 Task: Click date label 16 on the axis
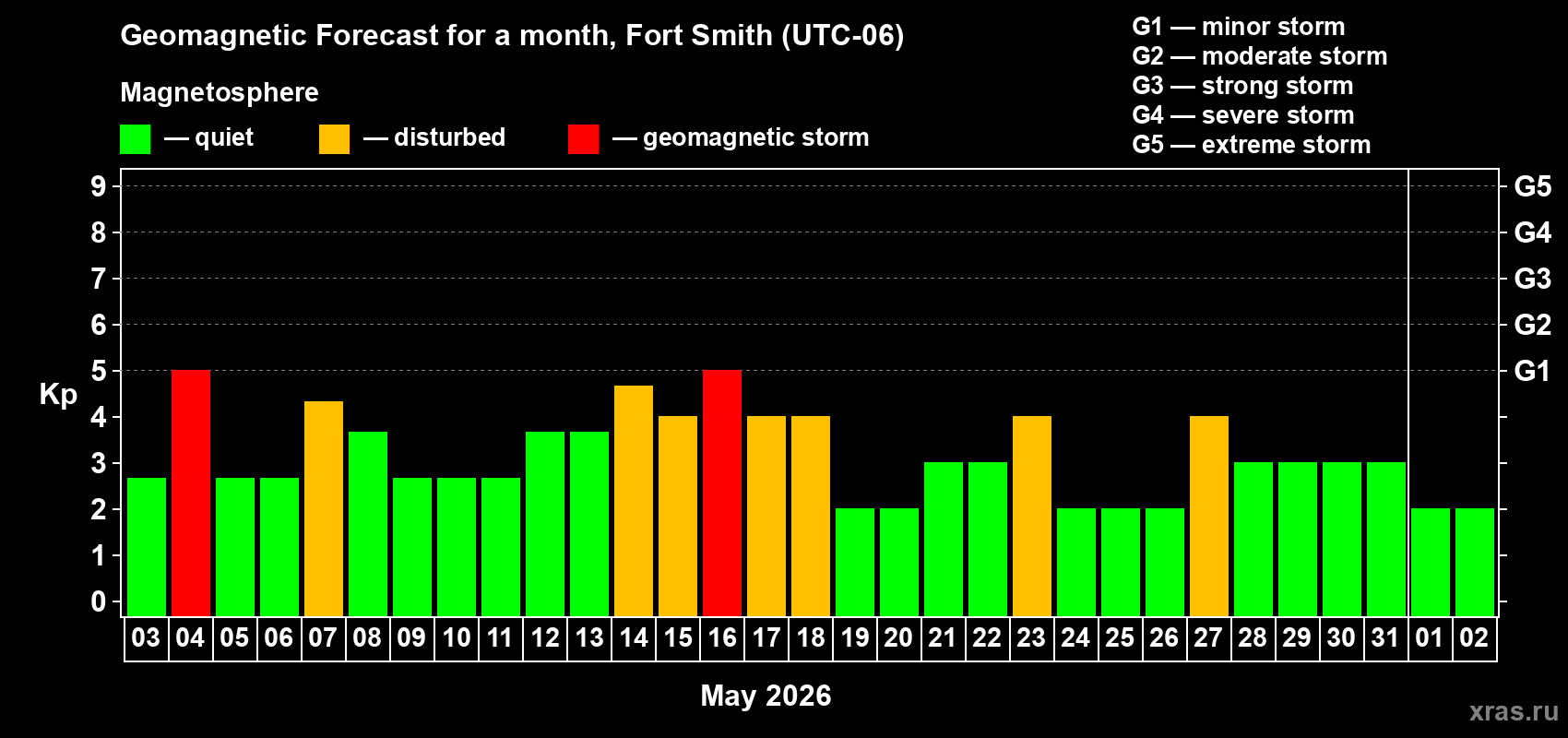[722, 638]
